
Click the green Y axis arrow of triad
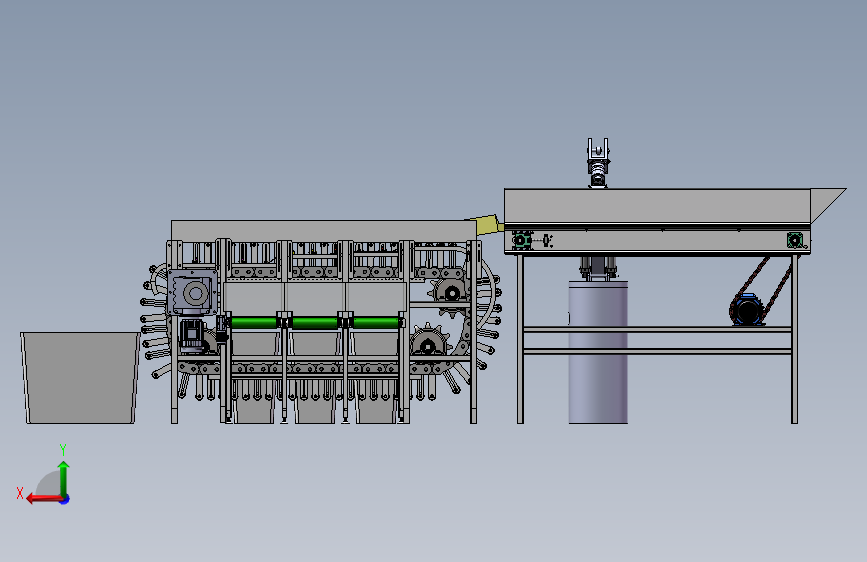click(x=64, y=478)
